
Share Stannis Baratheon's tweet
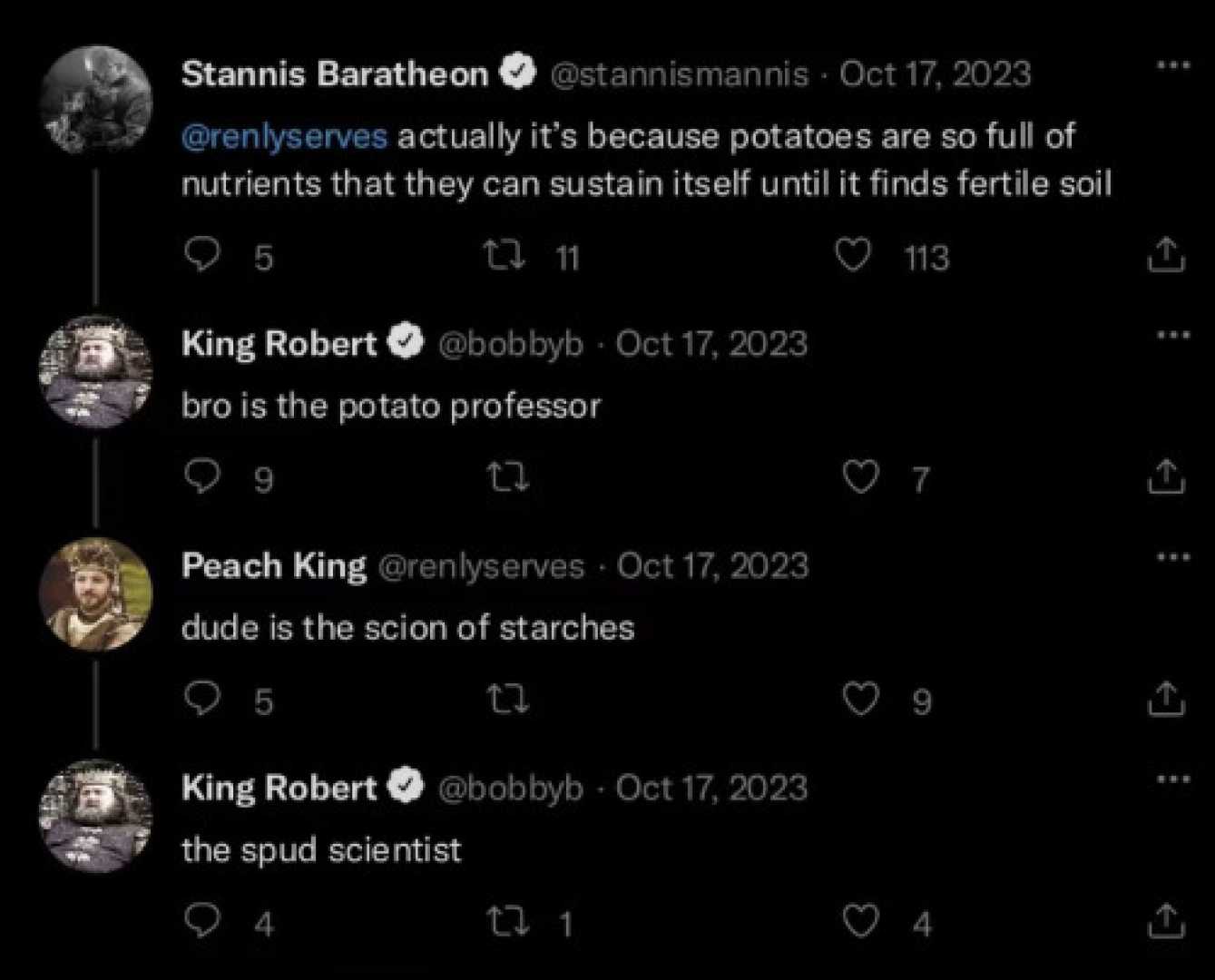(1165, 256)
